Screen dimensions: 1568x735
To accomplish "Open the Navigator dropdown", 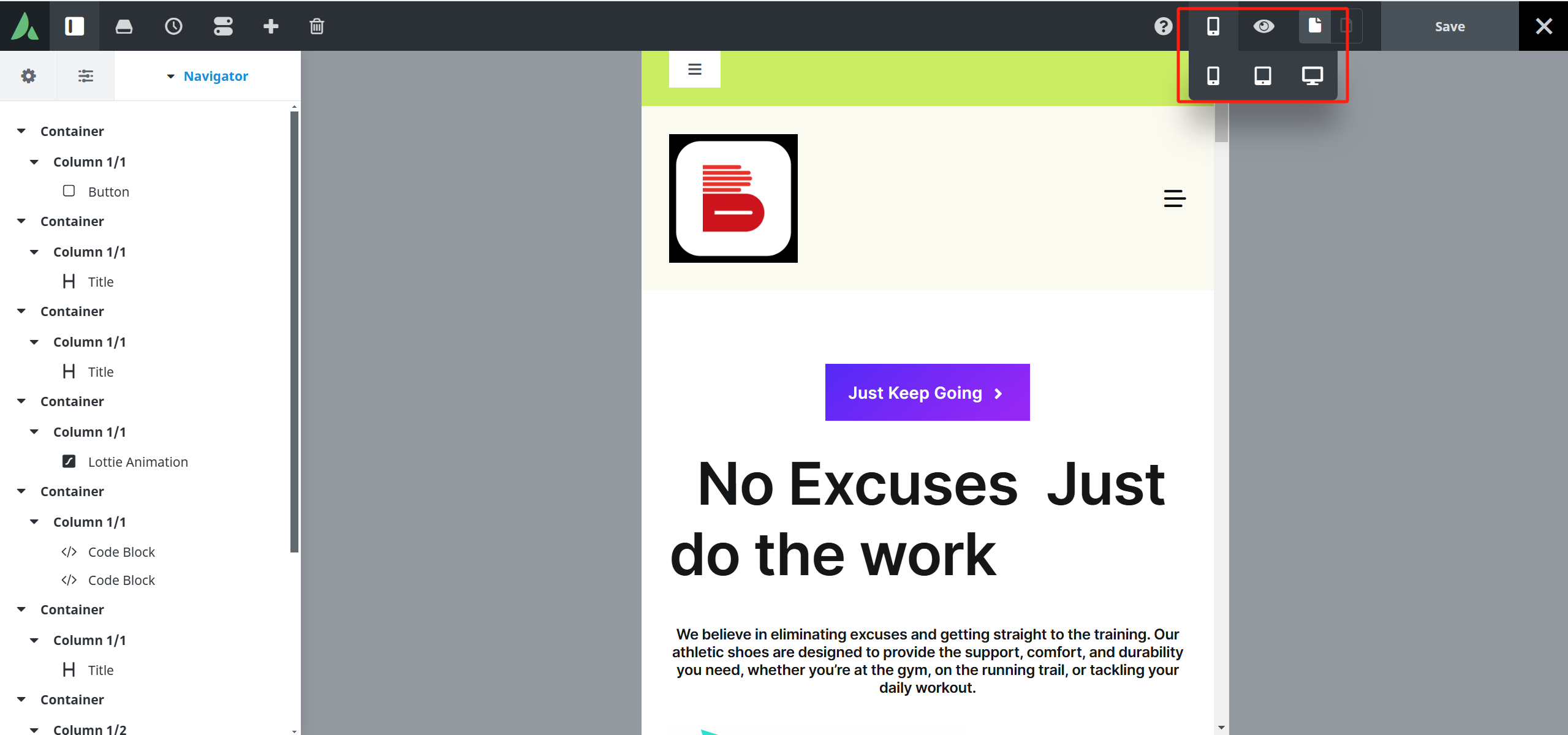I will tap(207, 76).
